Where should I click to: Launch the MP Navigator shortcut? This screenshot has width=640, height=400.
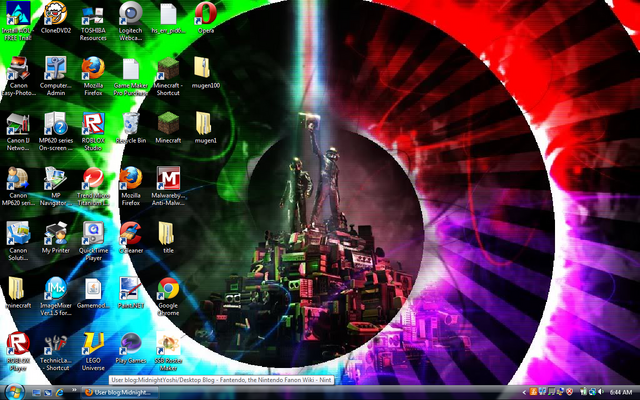[56, 187]
